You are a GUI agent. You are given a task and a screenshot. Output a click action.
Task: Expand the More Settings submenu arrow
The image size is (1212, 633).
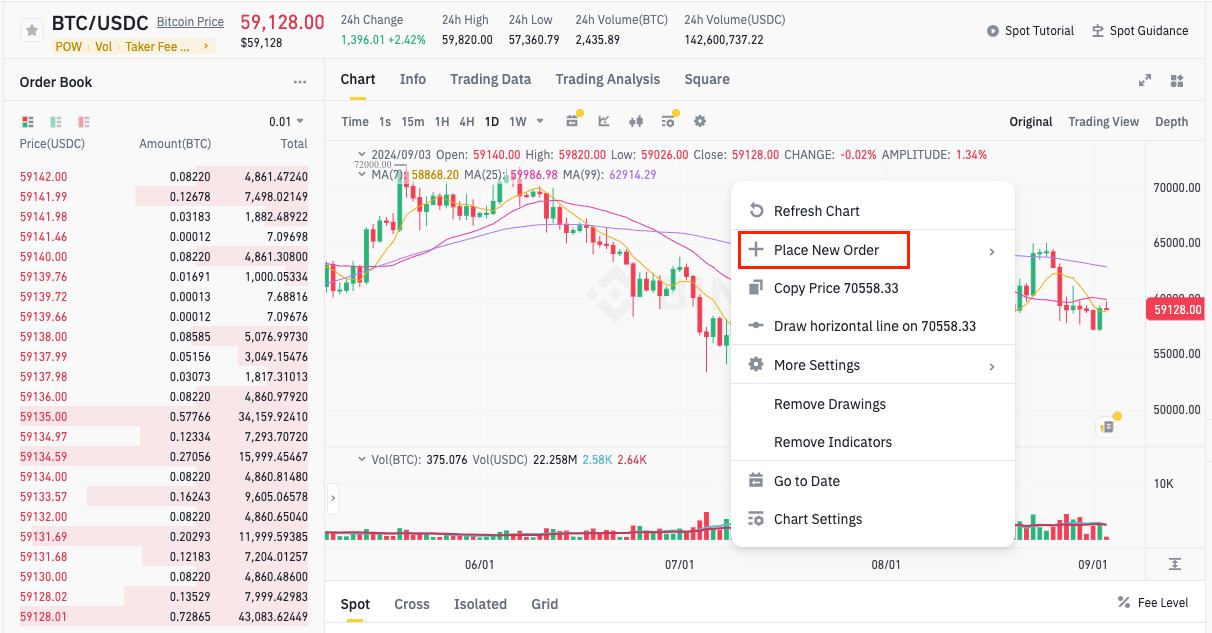(x=992, y=366)
